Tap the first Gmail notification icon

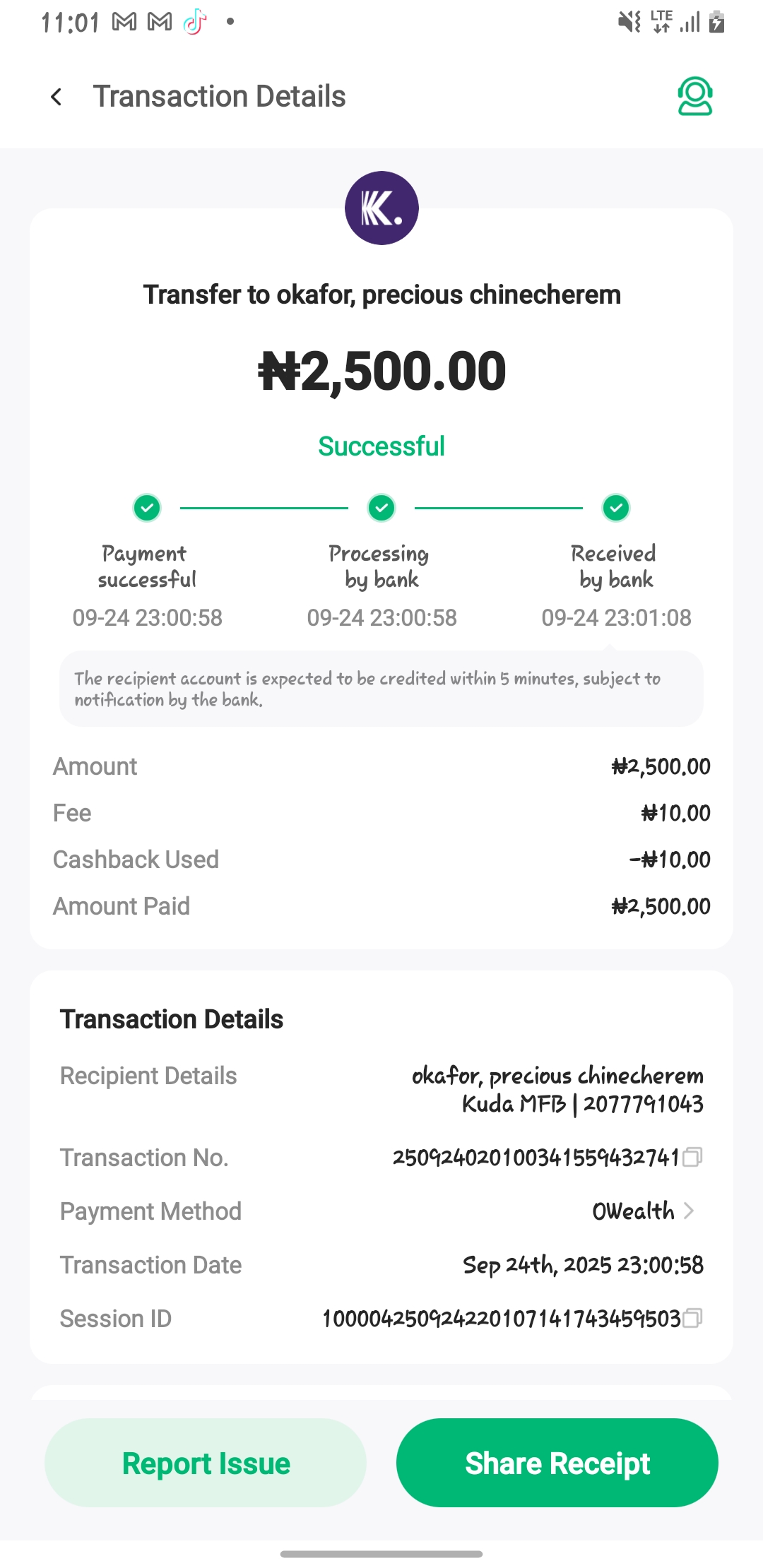124,23
